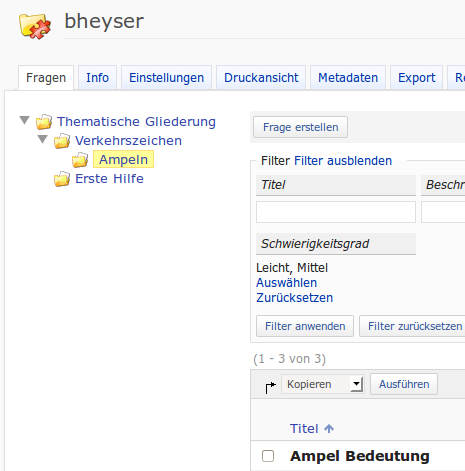Click the Filter ausblenden link

tap(343, 161)
